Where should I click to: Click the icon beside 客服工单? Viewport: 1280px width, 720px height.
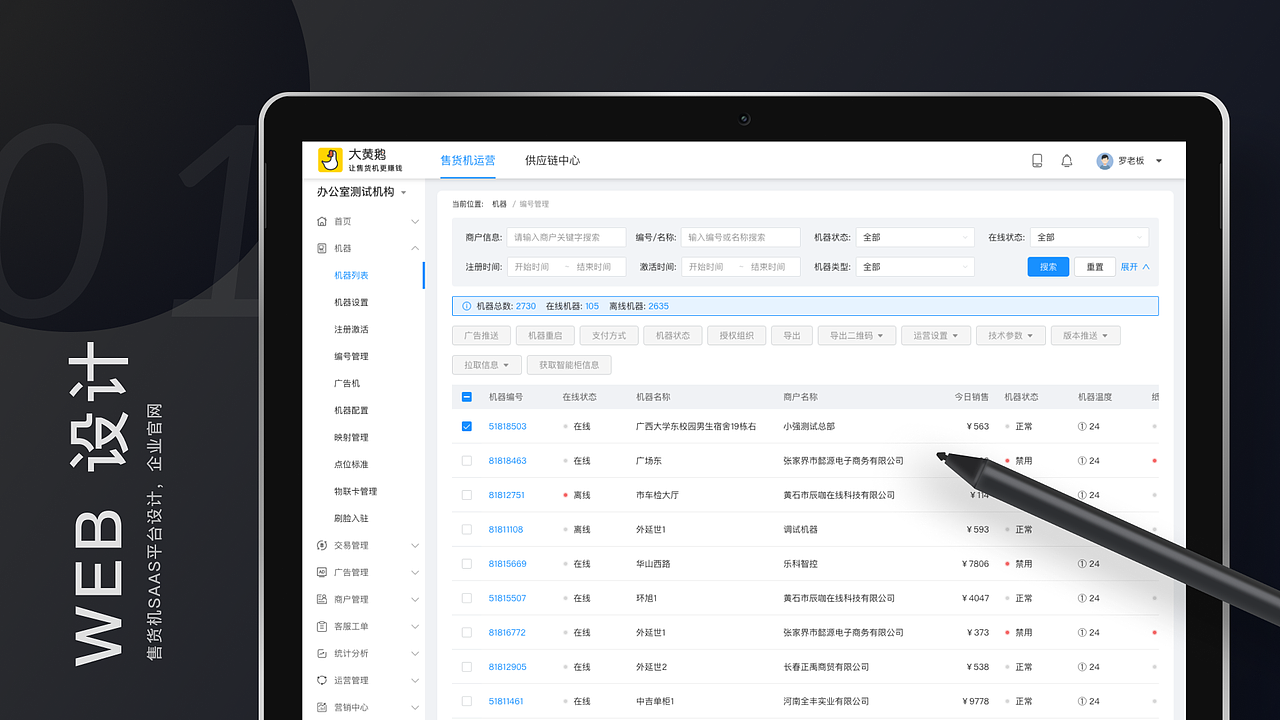click(322, 626)
